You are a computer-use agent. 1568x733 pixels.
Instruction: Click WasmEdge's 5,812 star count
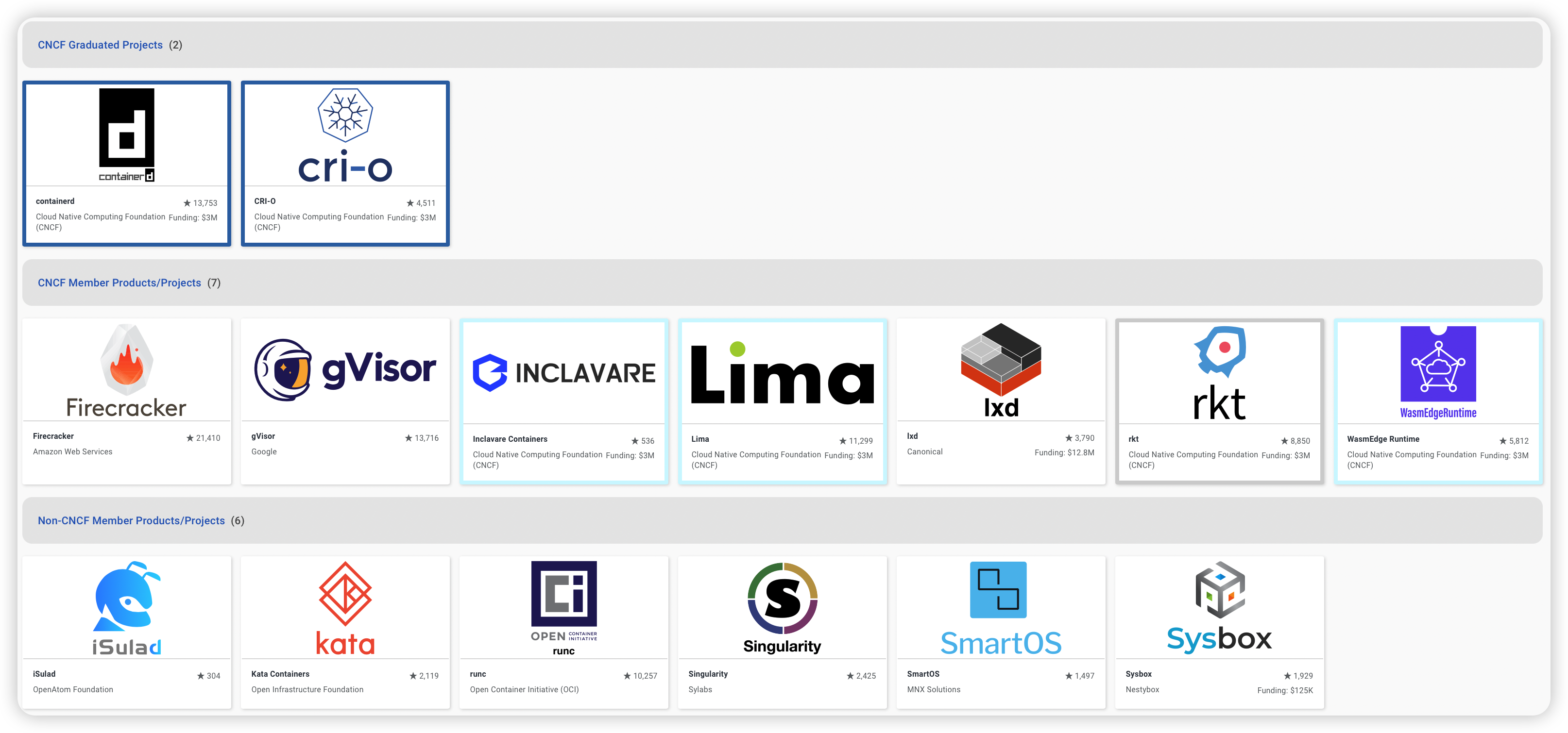[1514, 441]
